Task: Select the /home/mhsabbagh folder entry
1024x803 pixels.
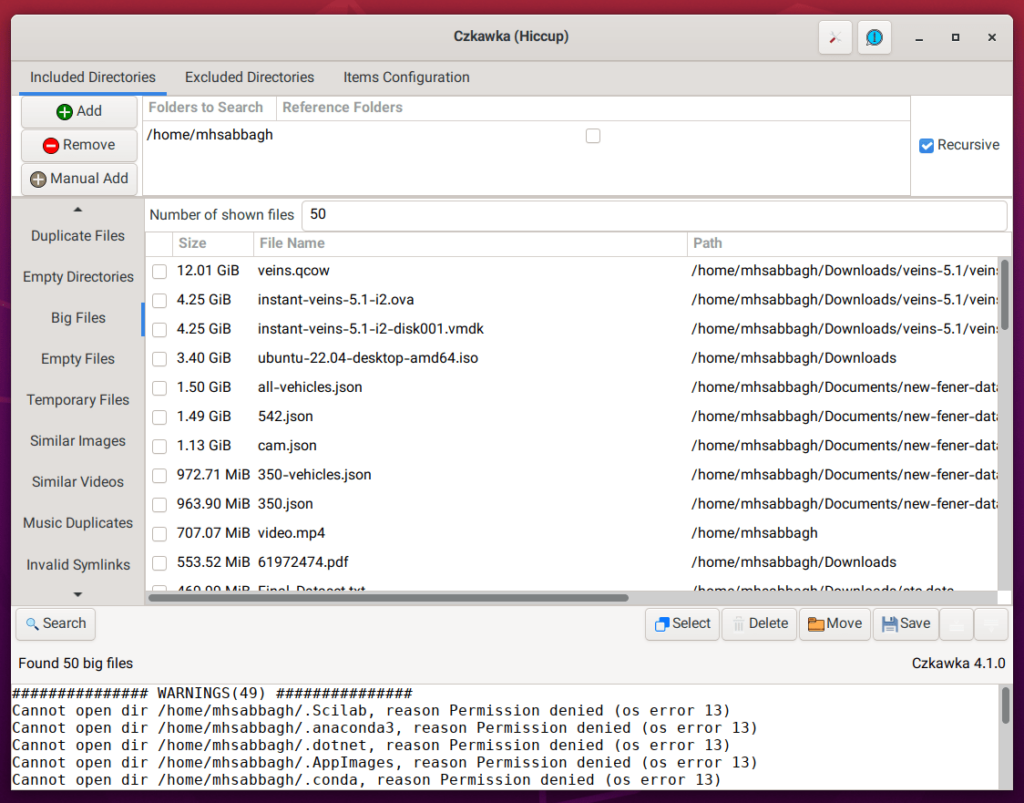Action: pyautogui.click(x=210, y=135)
